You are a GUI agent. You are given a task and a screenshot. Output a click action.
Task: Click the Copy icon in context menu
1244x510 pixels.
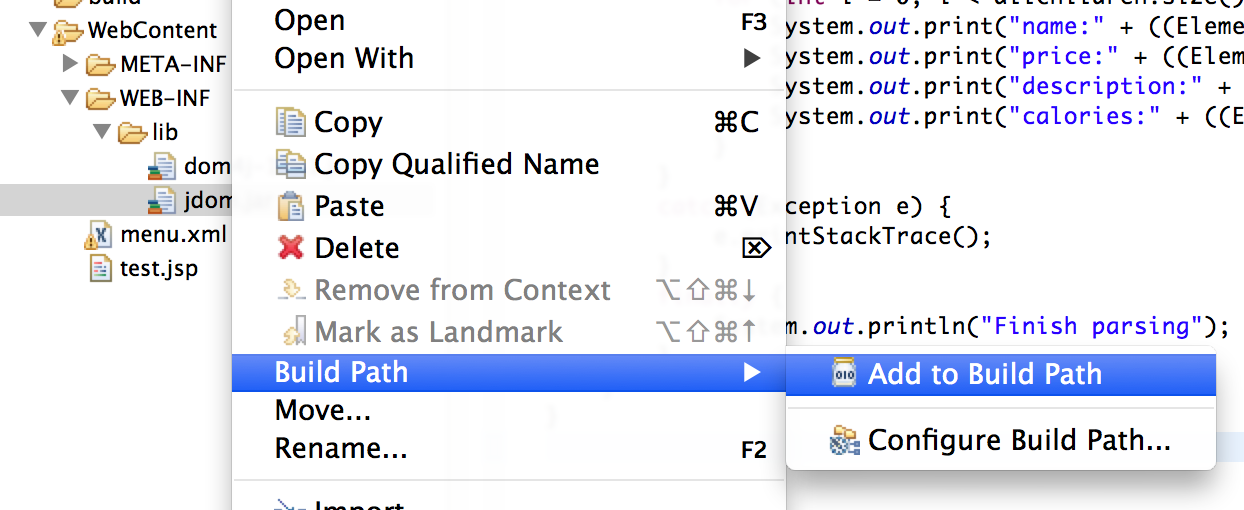(290, 123)
